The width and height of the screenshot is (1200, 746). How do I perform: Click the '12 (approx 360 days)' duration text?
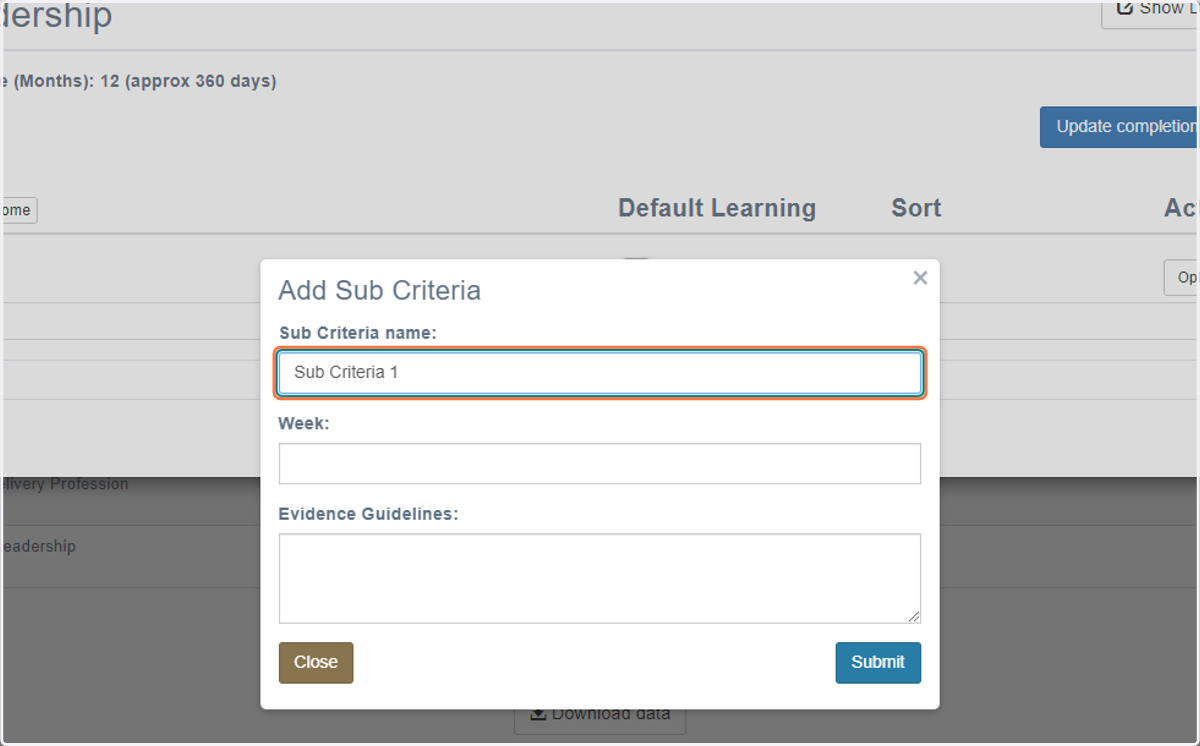tap(188, 81)
